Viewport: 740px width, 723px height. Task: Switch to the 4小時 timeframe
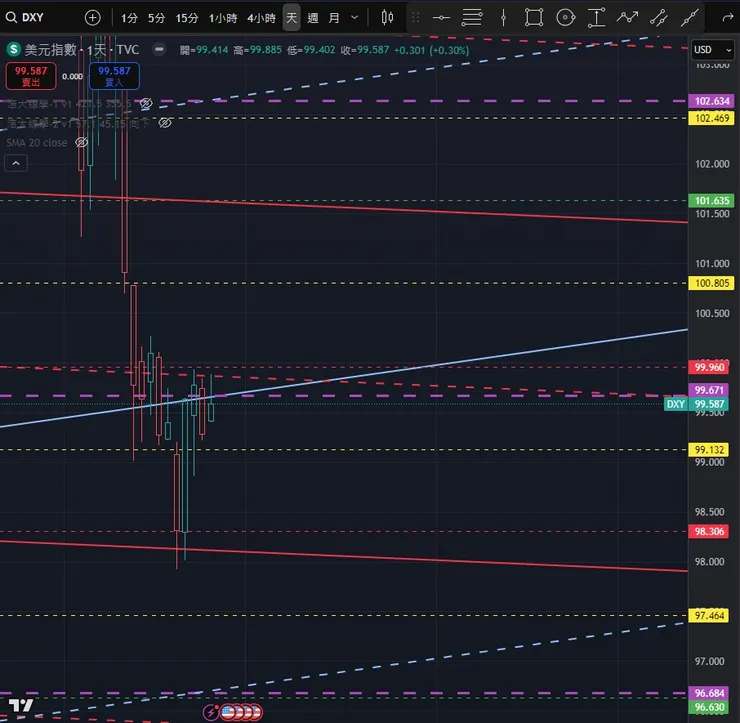click(x=261, y=18)
